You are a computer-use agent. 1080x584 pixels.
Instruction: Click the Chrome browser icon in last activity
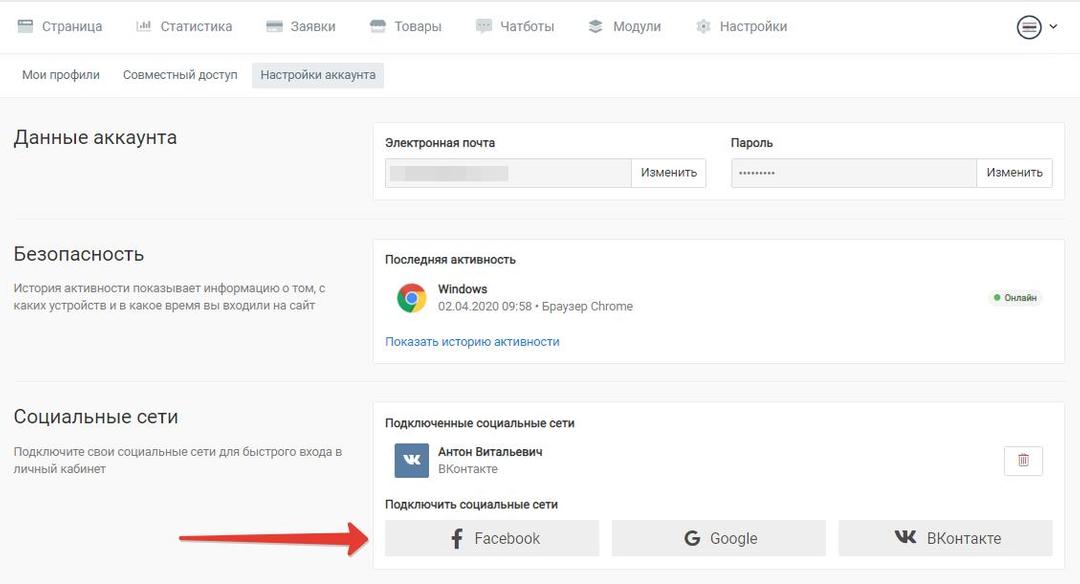click(x=411, y=298)
